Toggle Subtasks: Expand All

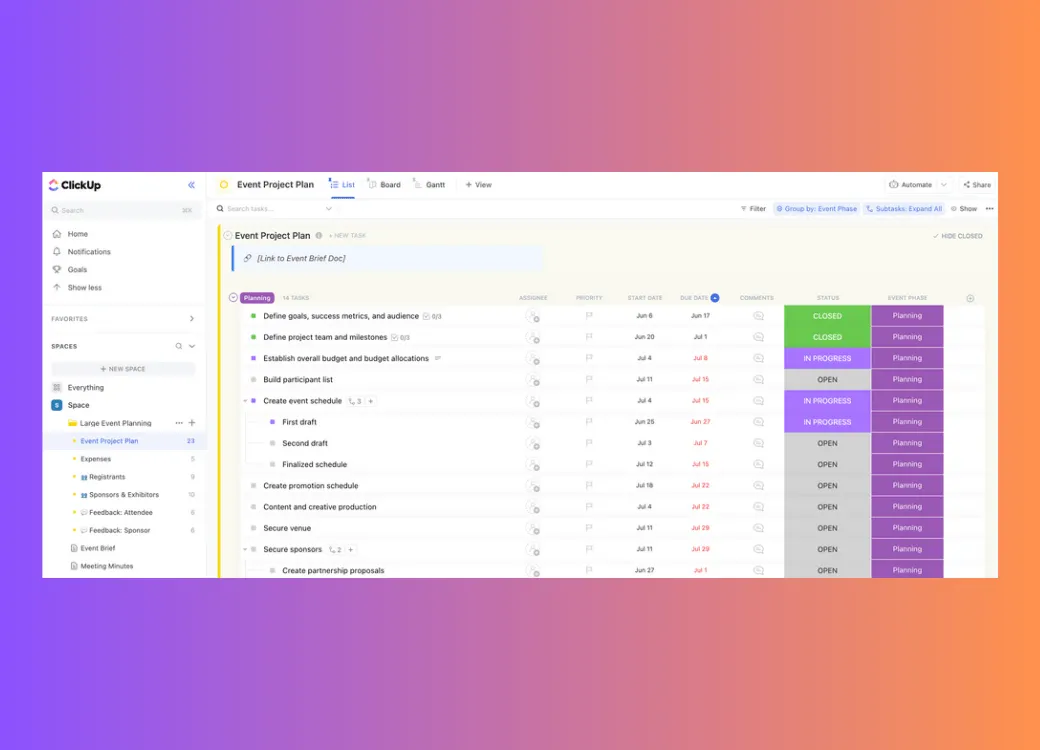[904, 209]
